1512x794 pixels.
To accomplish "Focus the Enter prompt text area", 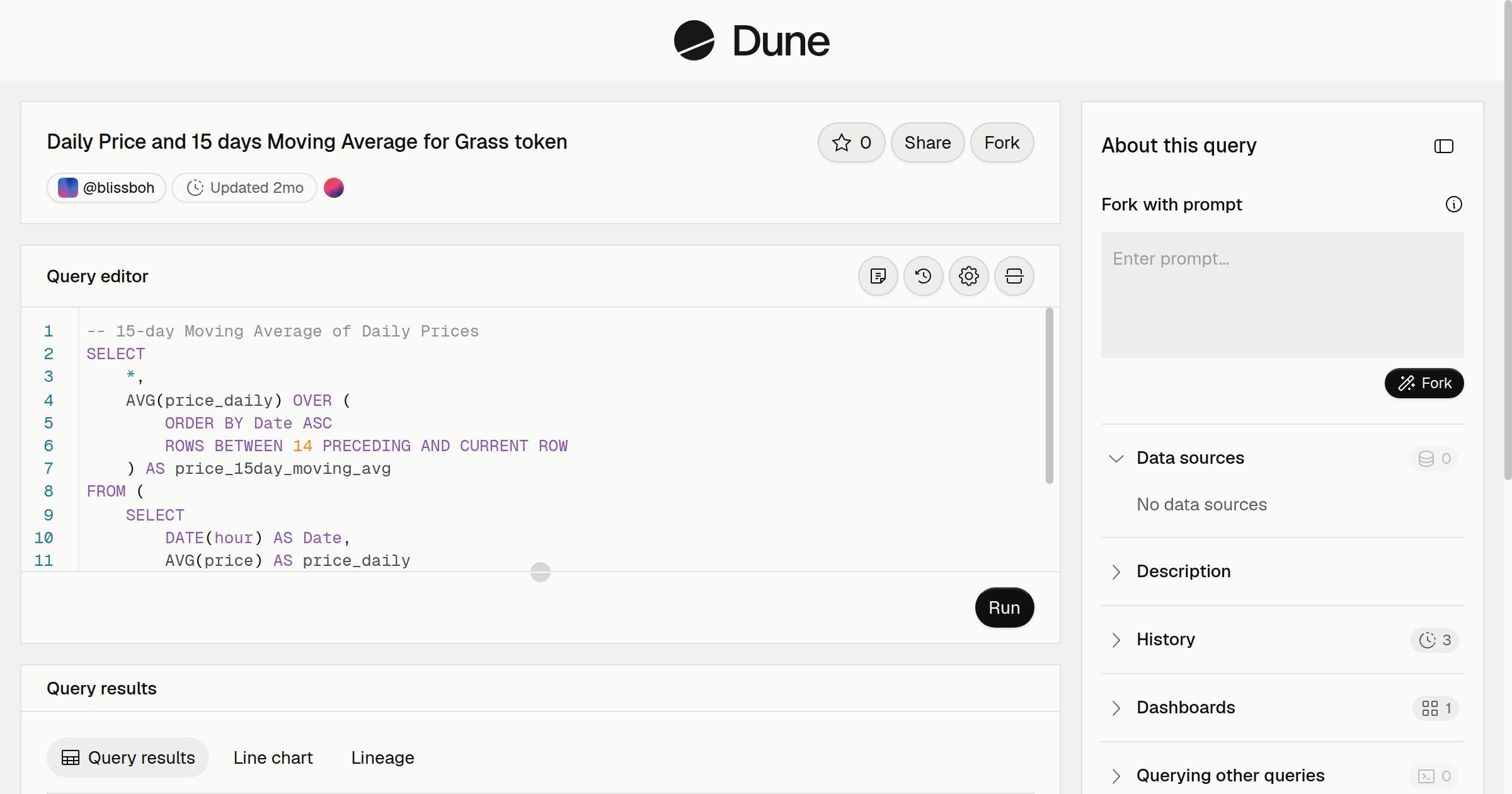I will click(1282, 295).
